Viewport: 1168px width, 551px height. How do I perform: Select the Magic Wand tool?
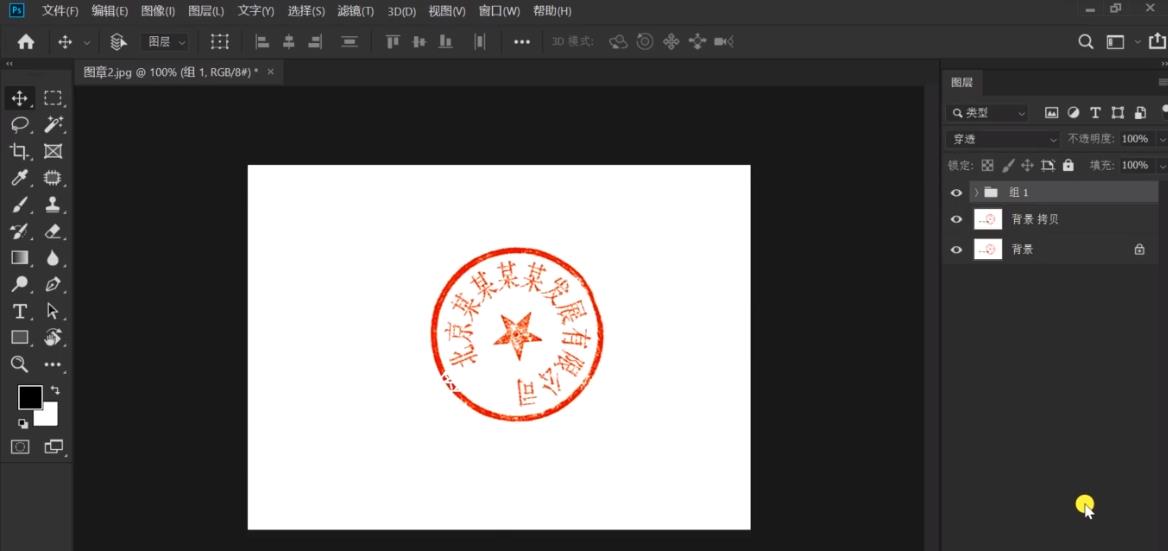point(52,124)
